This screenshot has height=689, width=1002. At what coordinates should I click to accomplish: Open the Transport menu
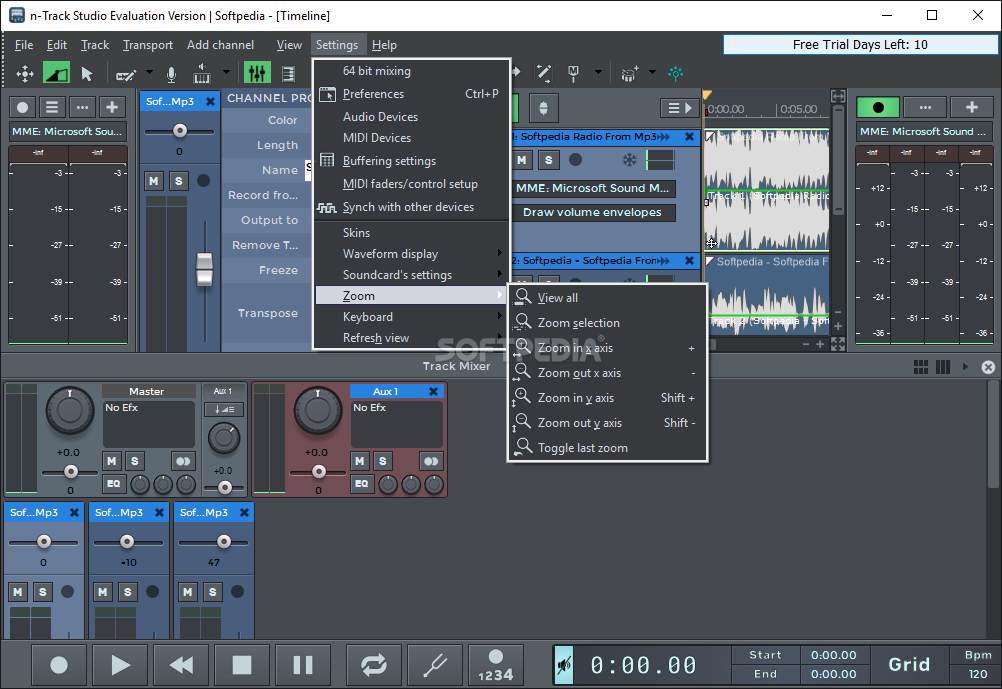coord(148,45)
